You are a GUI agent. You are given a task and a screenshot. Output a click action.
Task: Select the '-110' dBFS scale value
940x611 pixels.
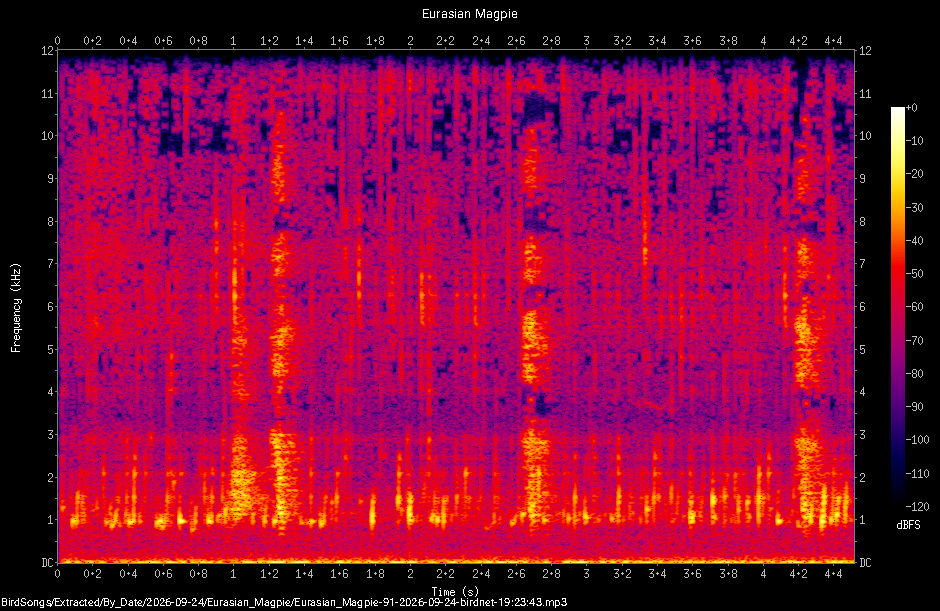917,474
